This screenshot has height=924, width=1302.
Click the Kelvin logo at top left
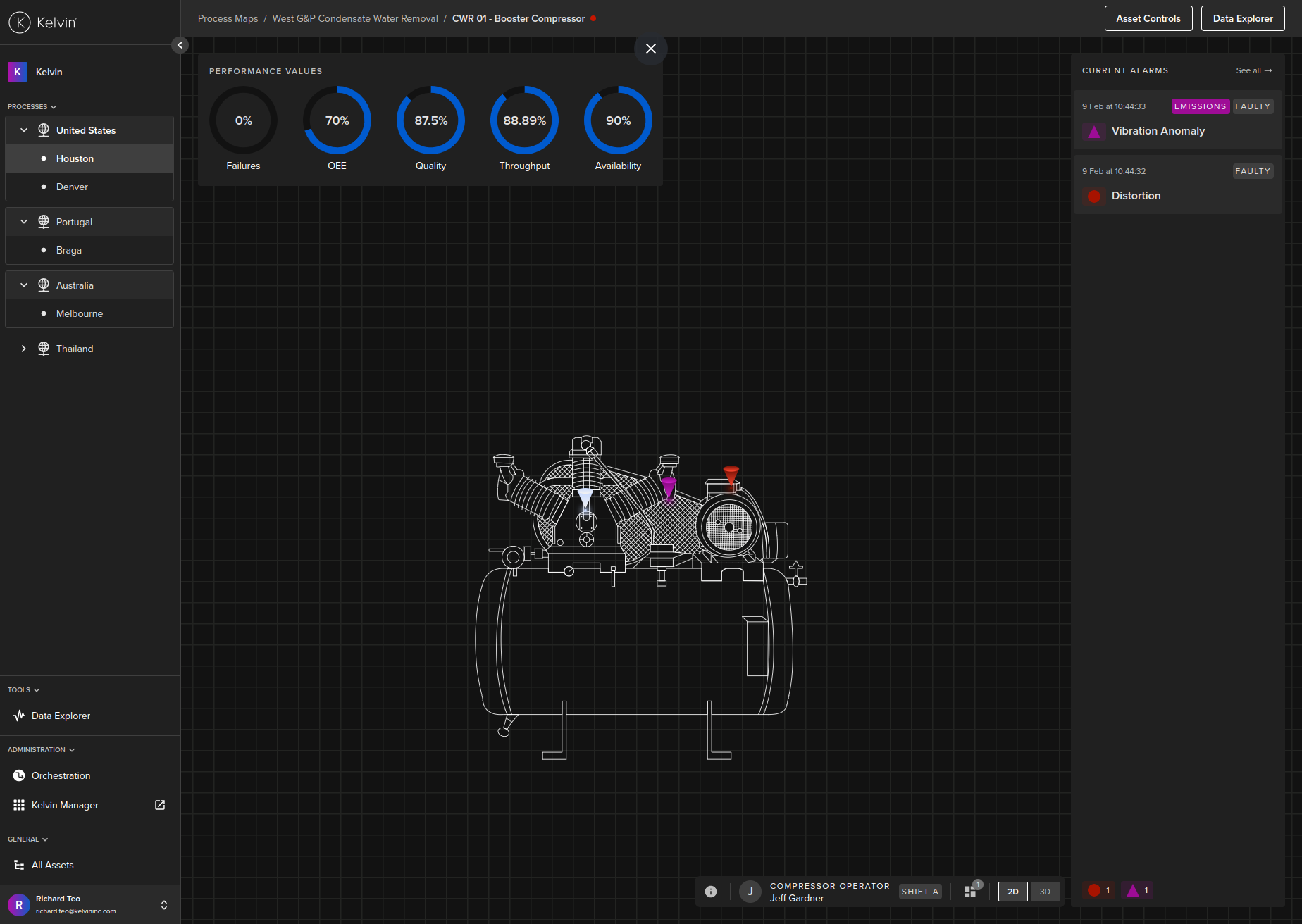tap(42, 23)
